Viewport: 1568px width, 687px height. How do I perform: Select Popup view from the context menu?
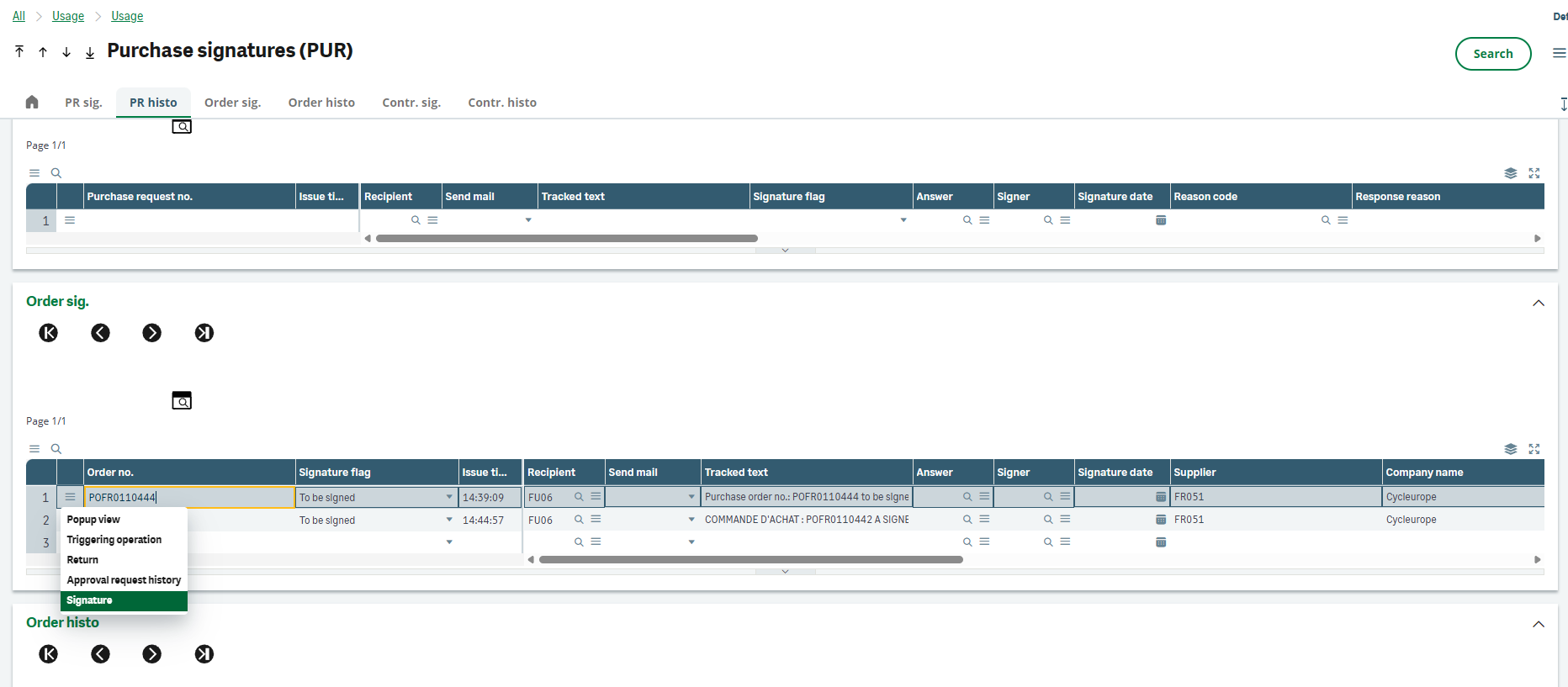[124, 520]
